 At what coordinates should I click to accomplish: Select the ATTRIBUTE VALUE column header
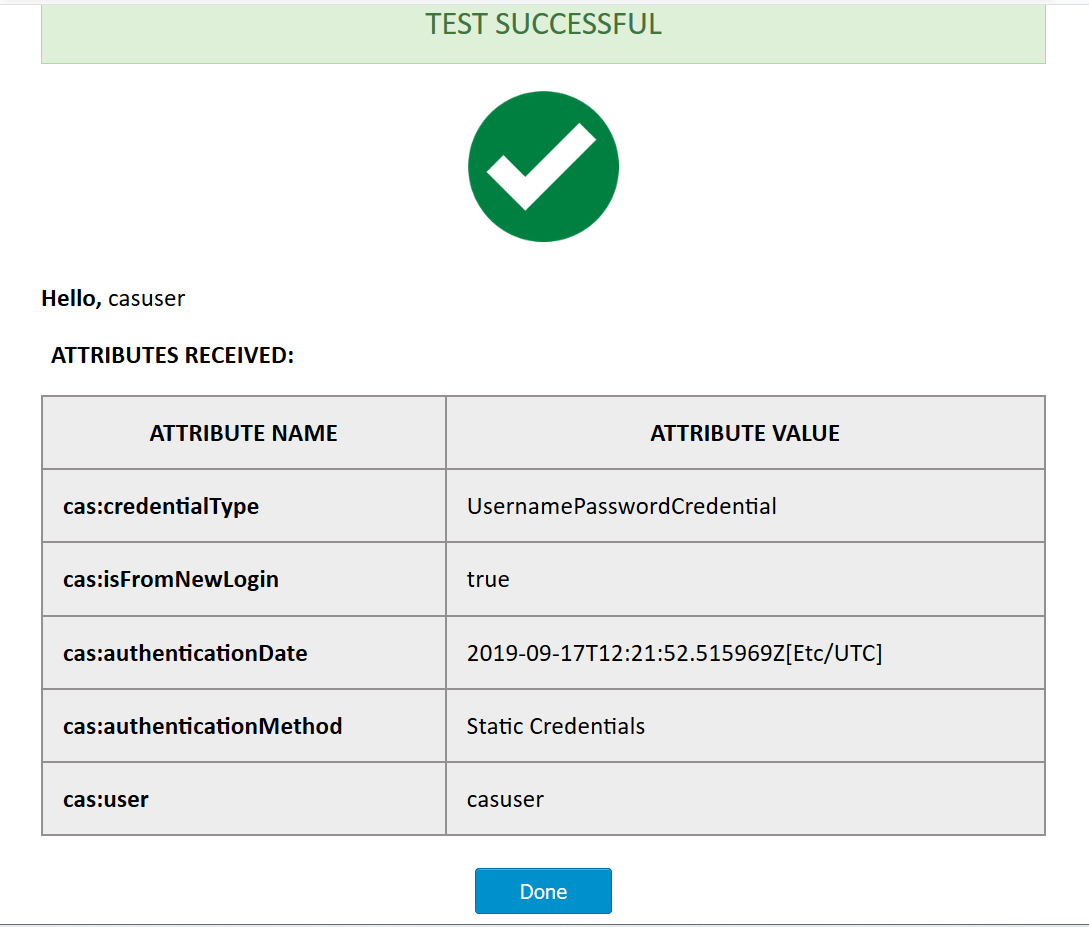click(745, 432)
